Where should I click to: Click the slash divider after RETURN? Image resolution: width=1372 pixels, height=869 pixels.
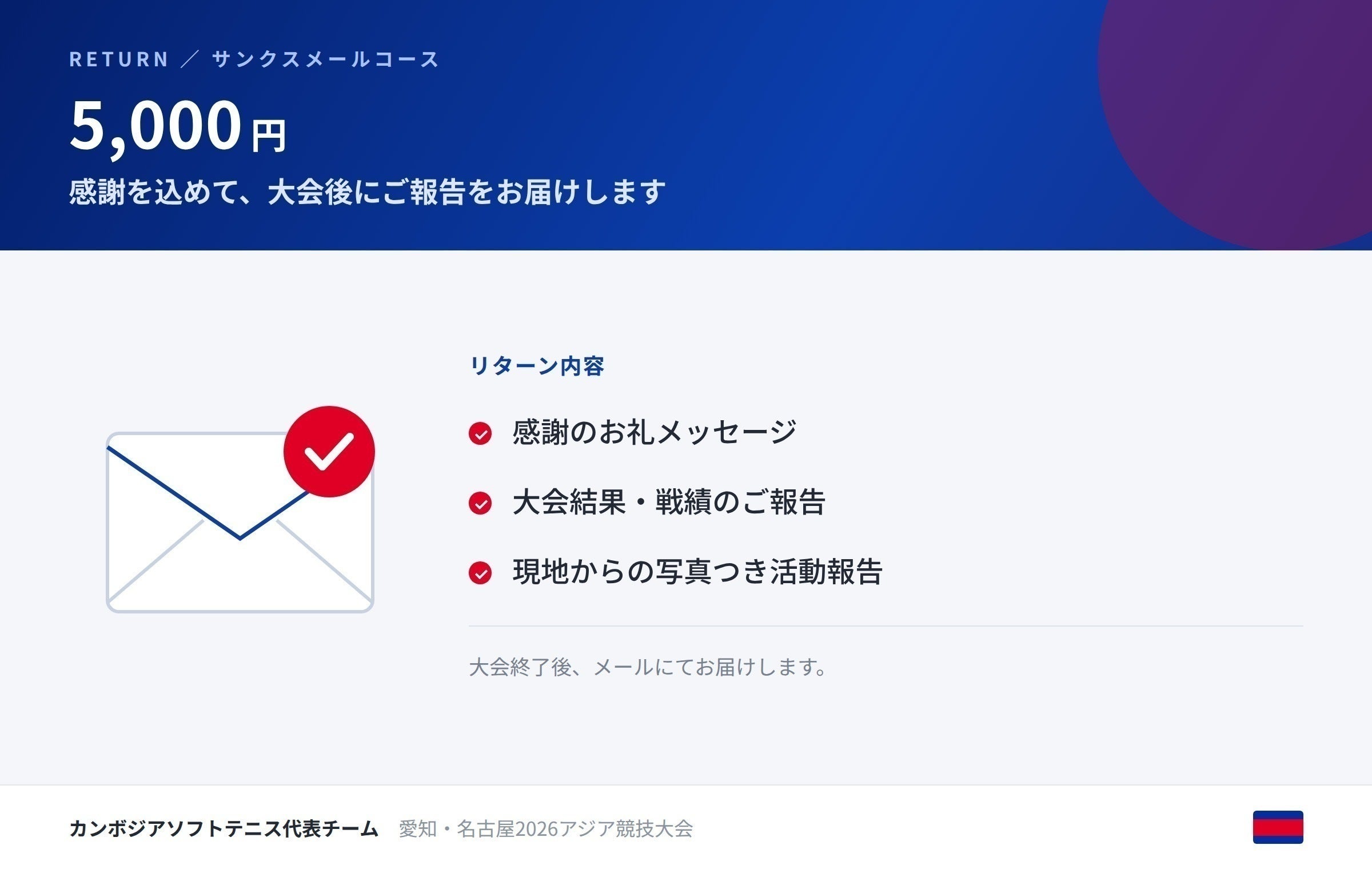189,59
